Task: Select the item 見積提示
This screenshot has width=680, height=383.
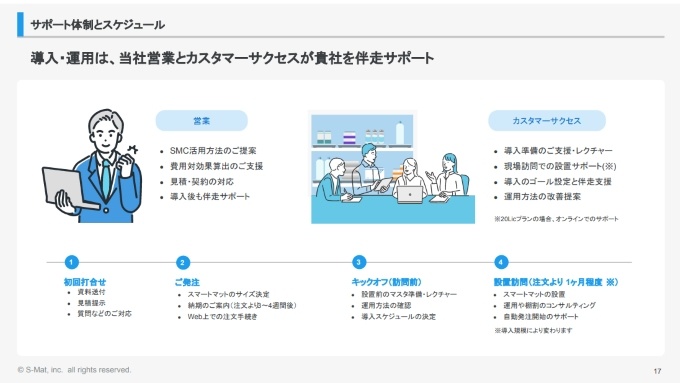Action: pyautogui.click(x=91, y=303)
